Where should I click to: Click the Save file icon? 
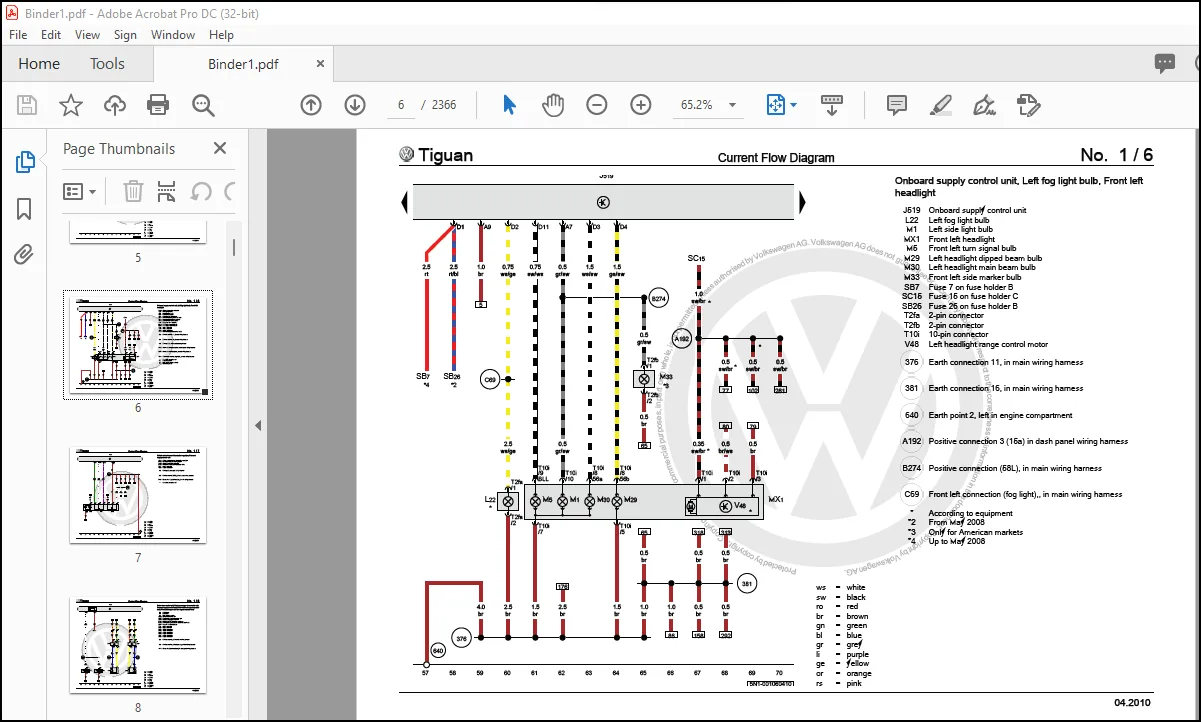pyautogui.click(x=27, y=105)
